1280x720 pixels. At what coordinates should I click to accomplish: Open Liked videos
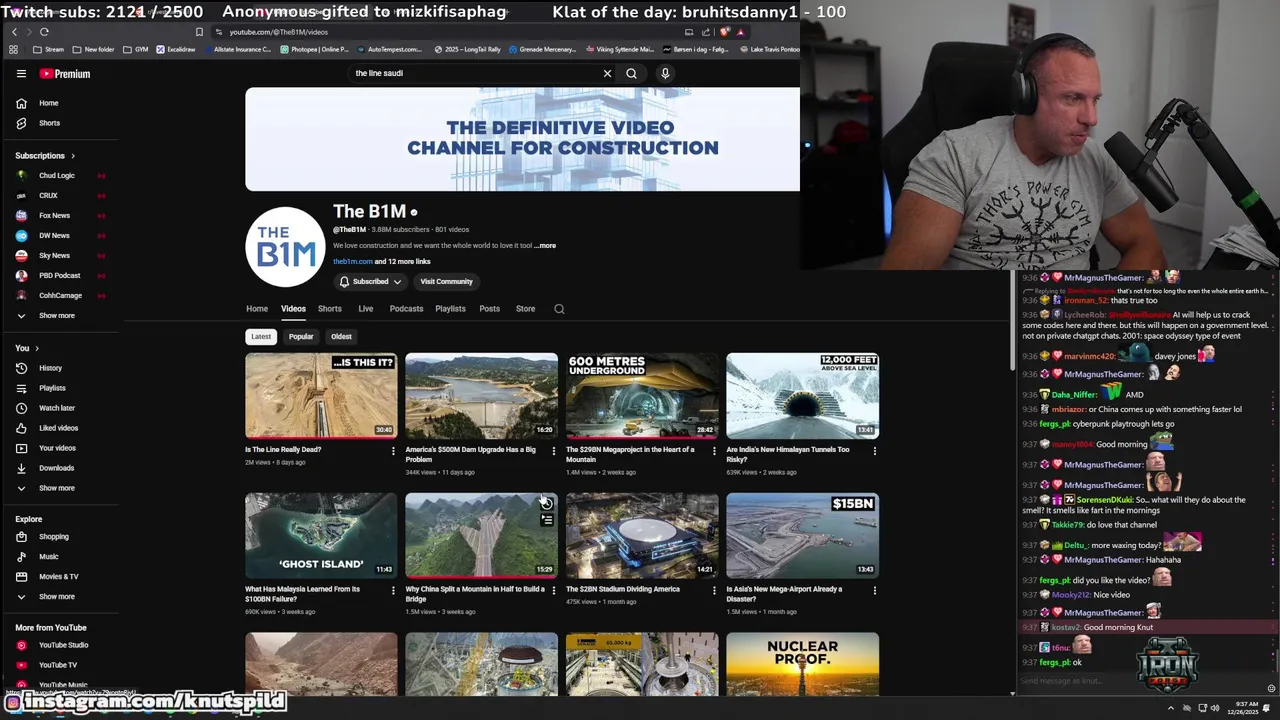click(x=60, y=428)
